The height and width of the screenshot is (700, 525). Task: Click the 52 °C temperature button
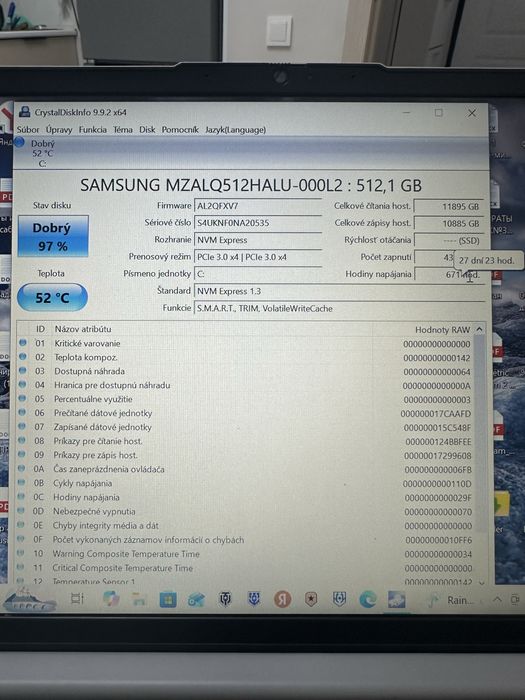pos(52,297)
